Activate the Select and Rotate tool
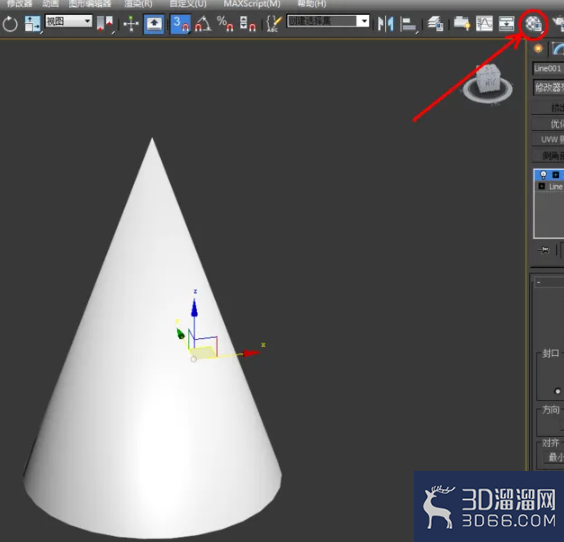The image size is (564, 542). (10, 24)
